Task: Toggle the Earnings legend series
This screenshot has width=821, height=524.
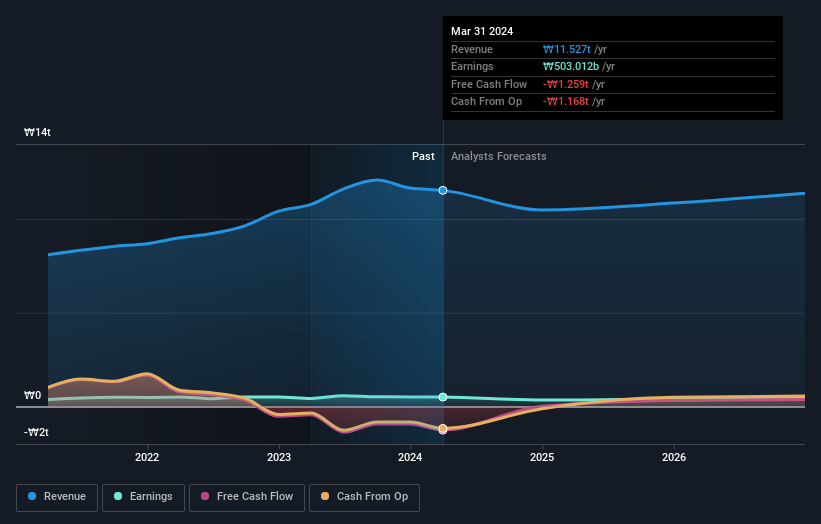Action: pos(143,497)
